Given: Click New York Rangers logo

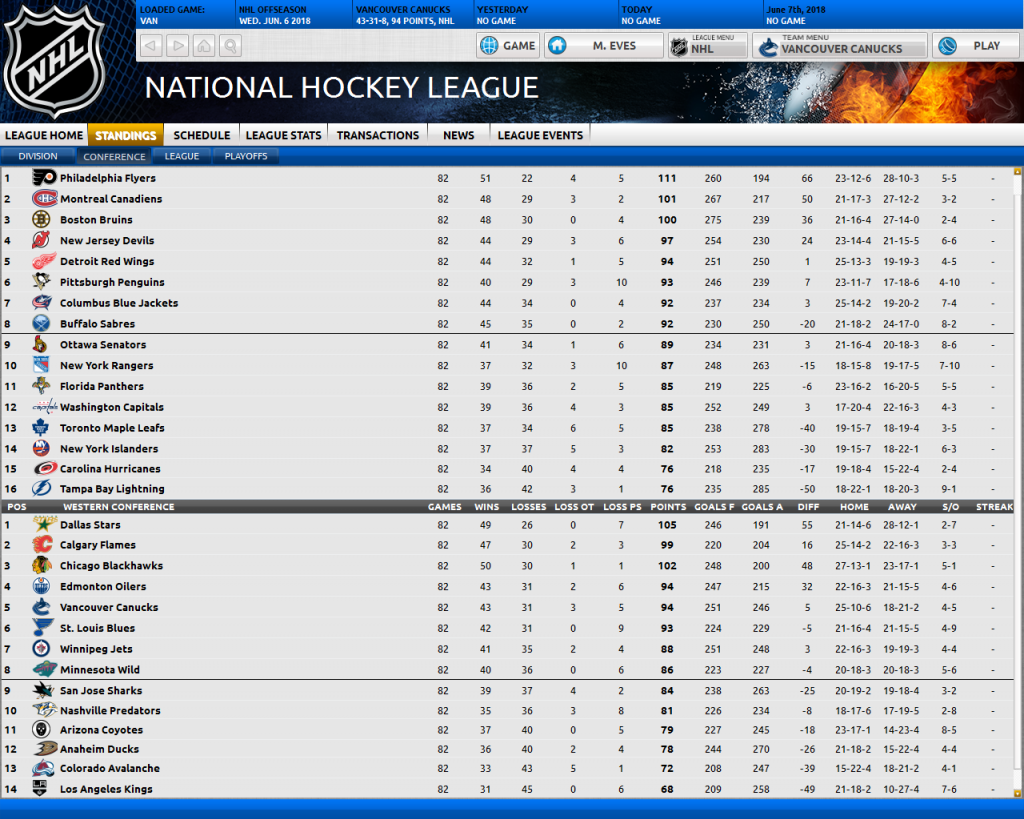Looking at the screenshot, I should tap(41, 365).
